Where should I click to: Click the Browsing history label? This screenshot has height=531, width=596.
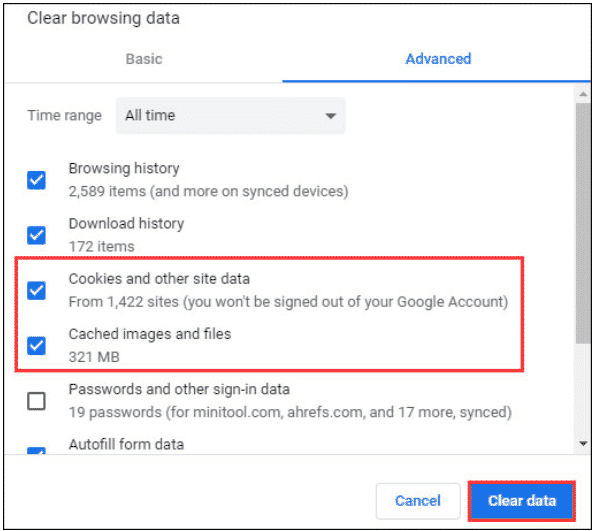(x=124, y=168)
